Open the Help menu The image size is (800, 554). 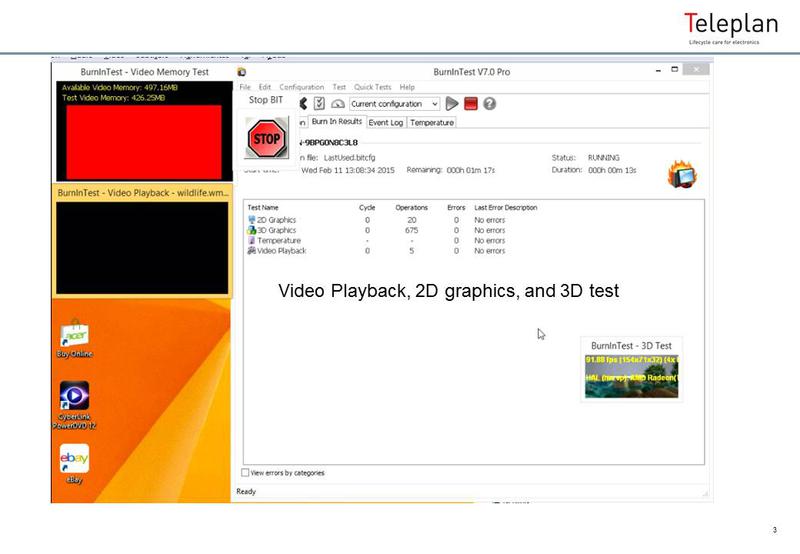(x=407, y=87)
